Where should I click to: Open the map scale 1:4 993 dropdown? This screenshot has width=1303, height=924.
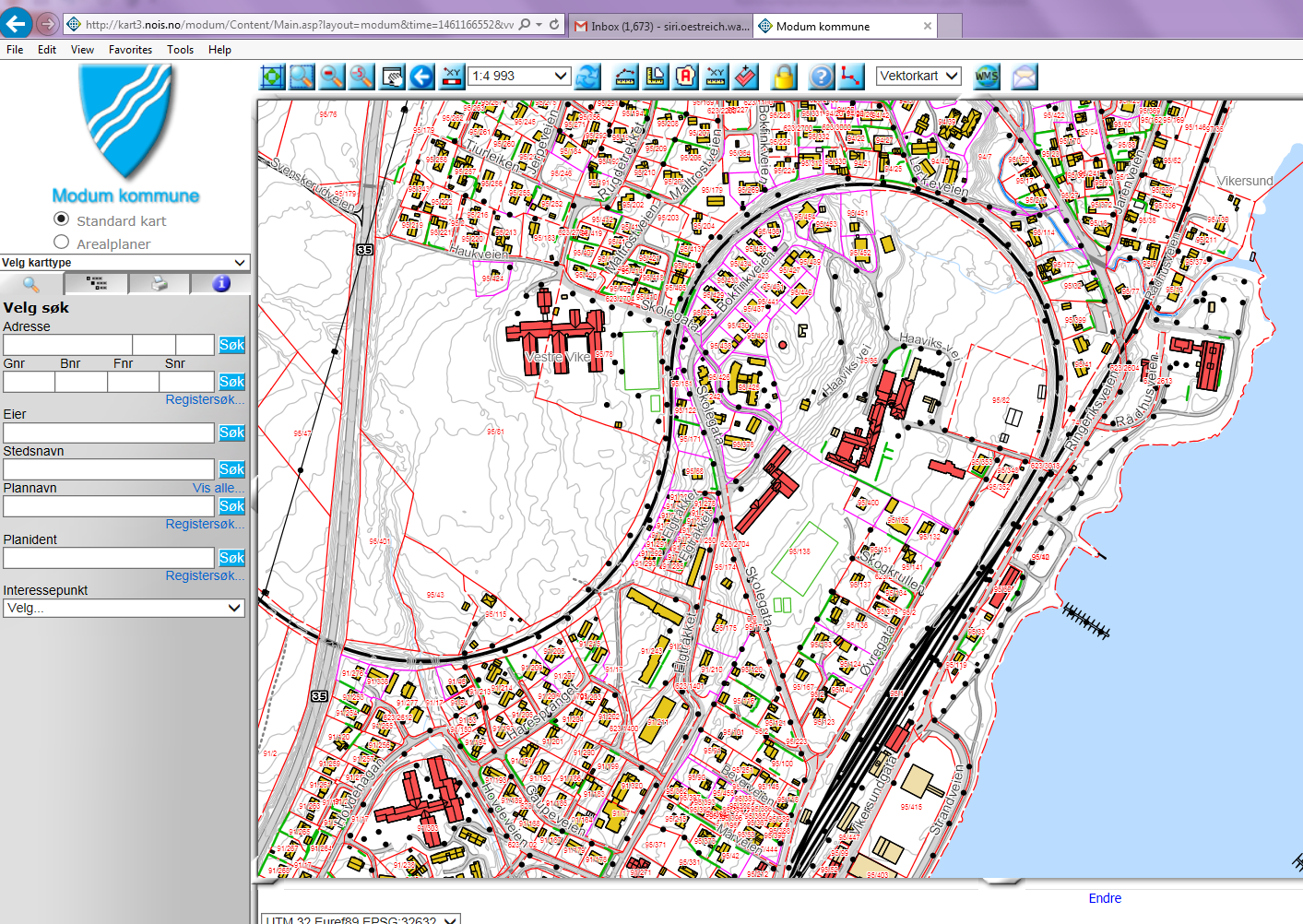[x=520, y=76]
